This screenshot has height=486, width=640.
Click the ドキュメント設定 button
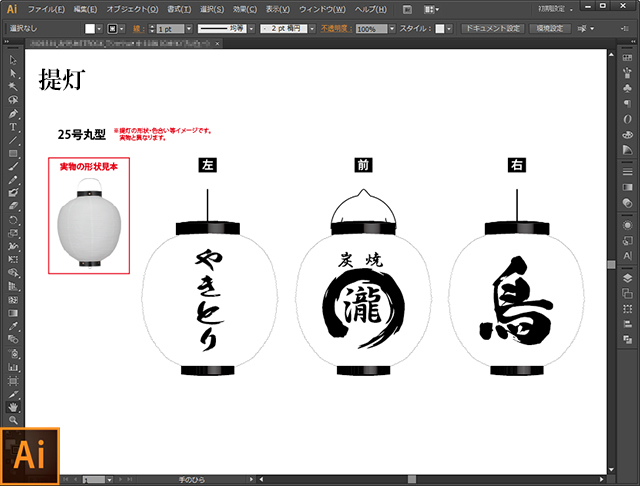(x=491, y=29)
